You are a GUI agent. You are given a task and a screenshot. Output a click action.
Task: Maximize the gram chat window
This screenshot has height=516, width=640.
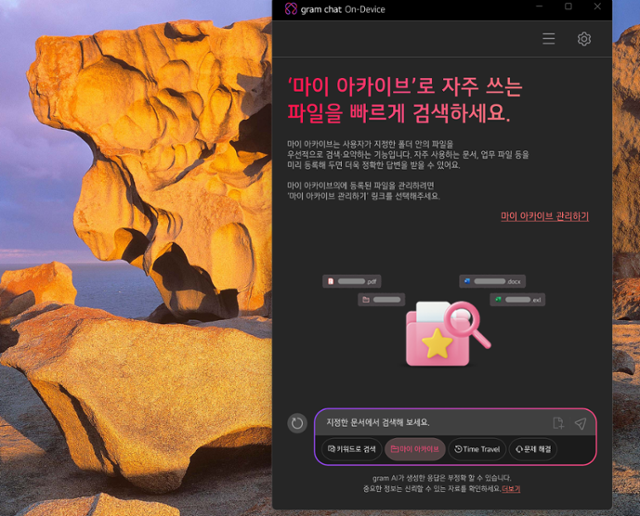(568, 7)
